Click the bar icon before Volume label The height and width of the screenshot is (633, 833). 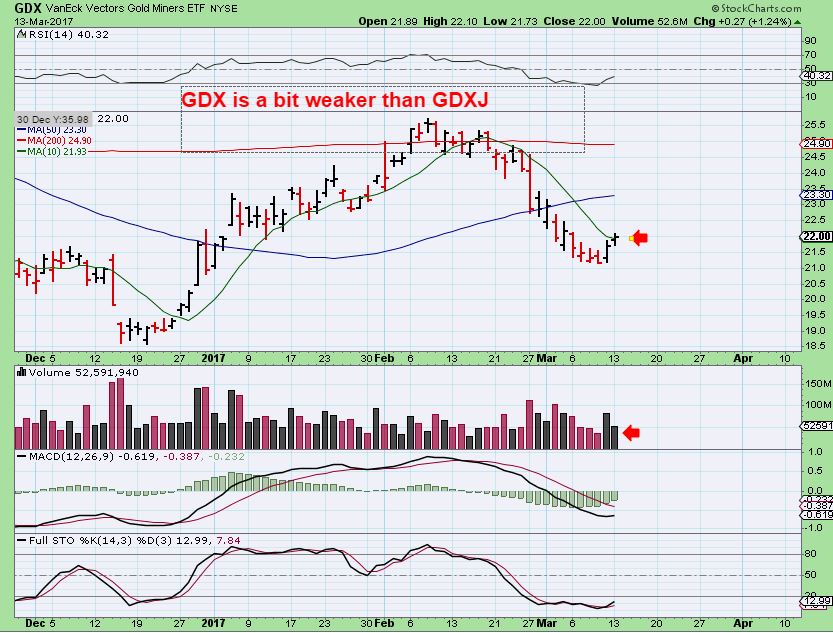click(x=21, y=372)
